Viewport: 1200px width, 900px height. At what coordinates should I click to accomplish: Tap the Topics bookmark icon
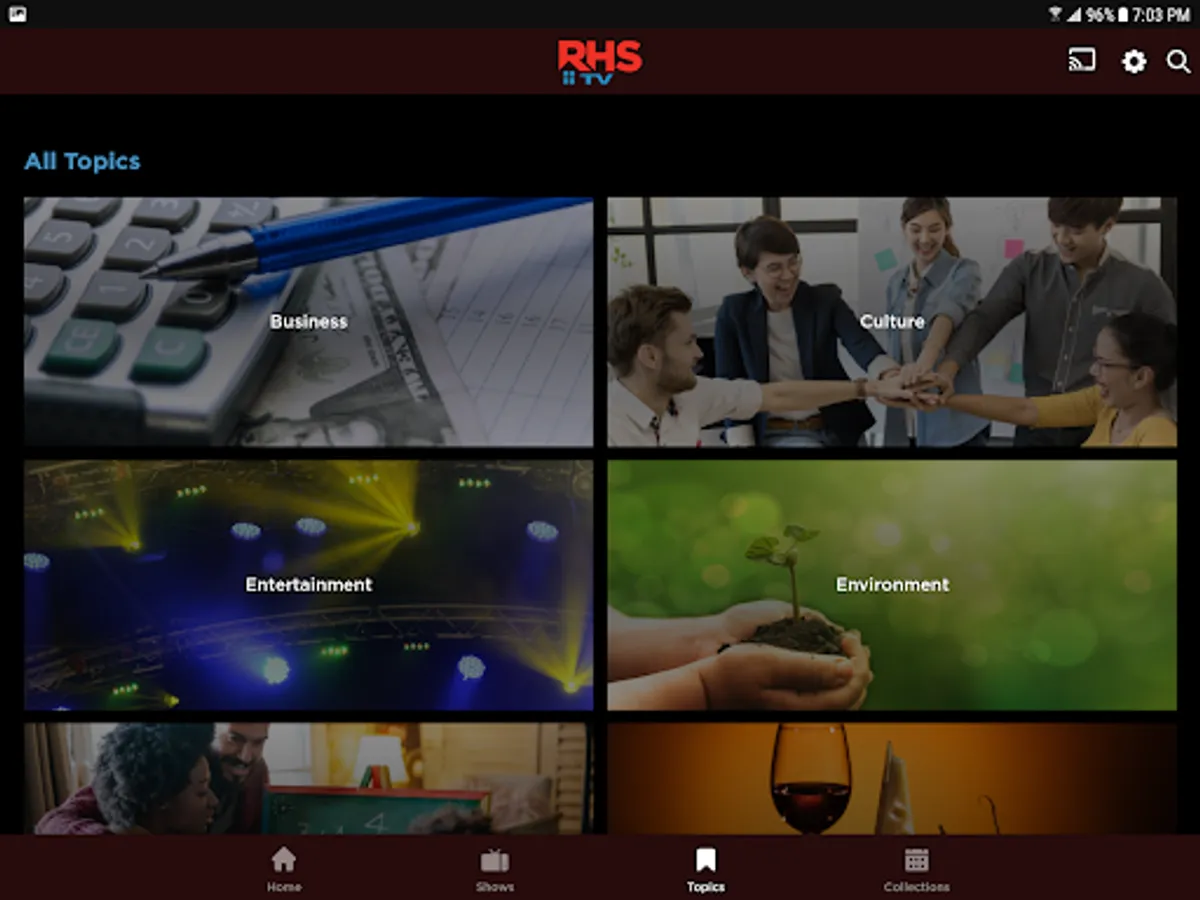click(706, 859)
